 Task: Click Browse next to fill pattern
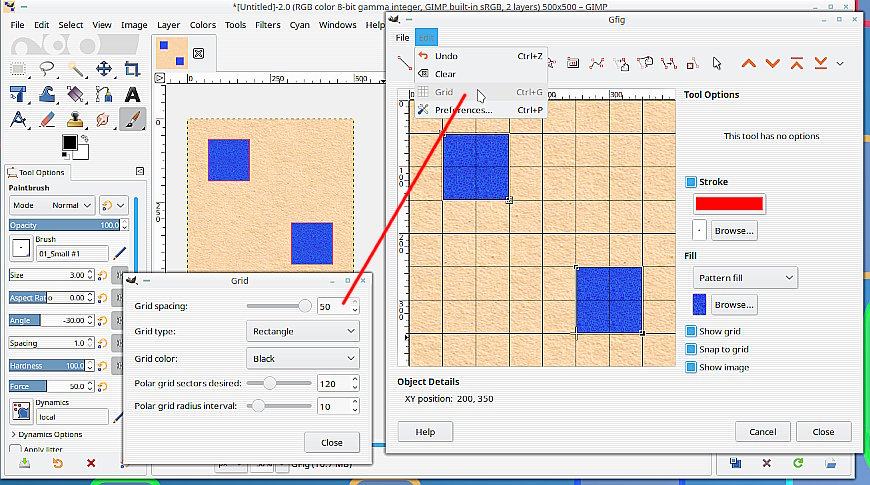click(734, 305)
